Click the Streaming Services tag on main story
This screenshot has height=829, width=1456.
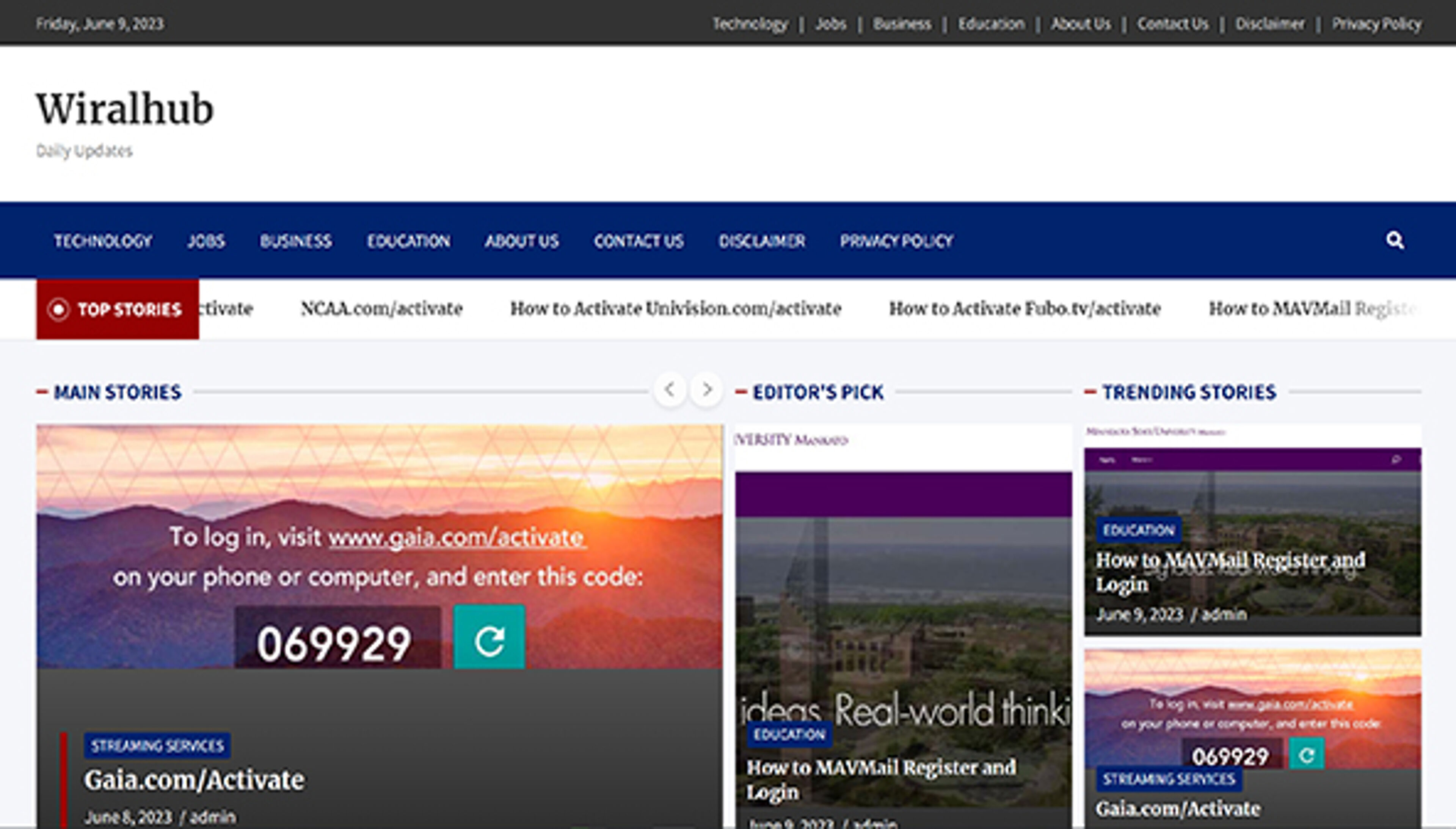pos(157,745)
